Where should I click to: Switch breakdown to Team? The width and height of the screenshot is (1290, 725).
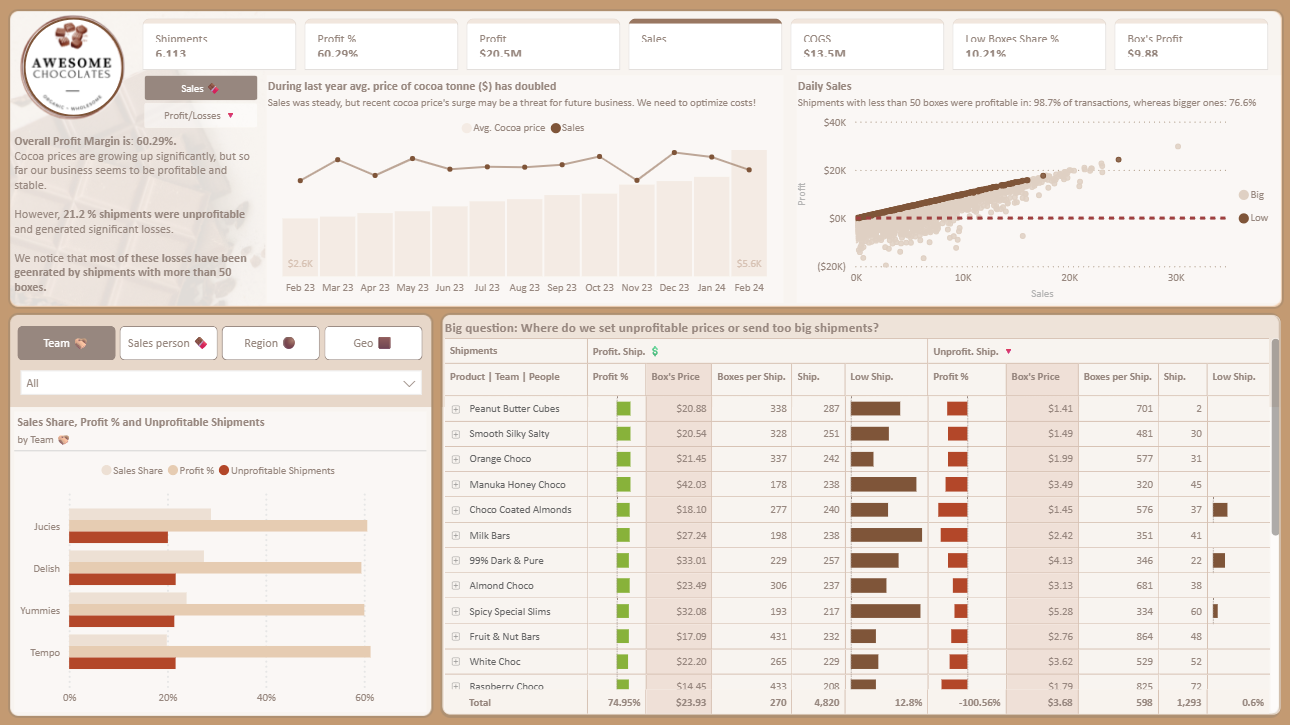65,343
